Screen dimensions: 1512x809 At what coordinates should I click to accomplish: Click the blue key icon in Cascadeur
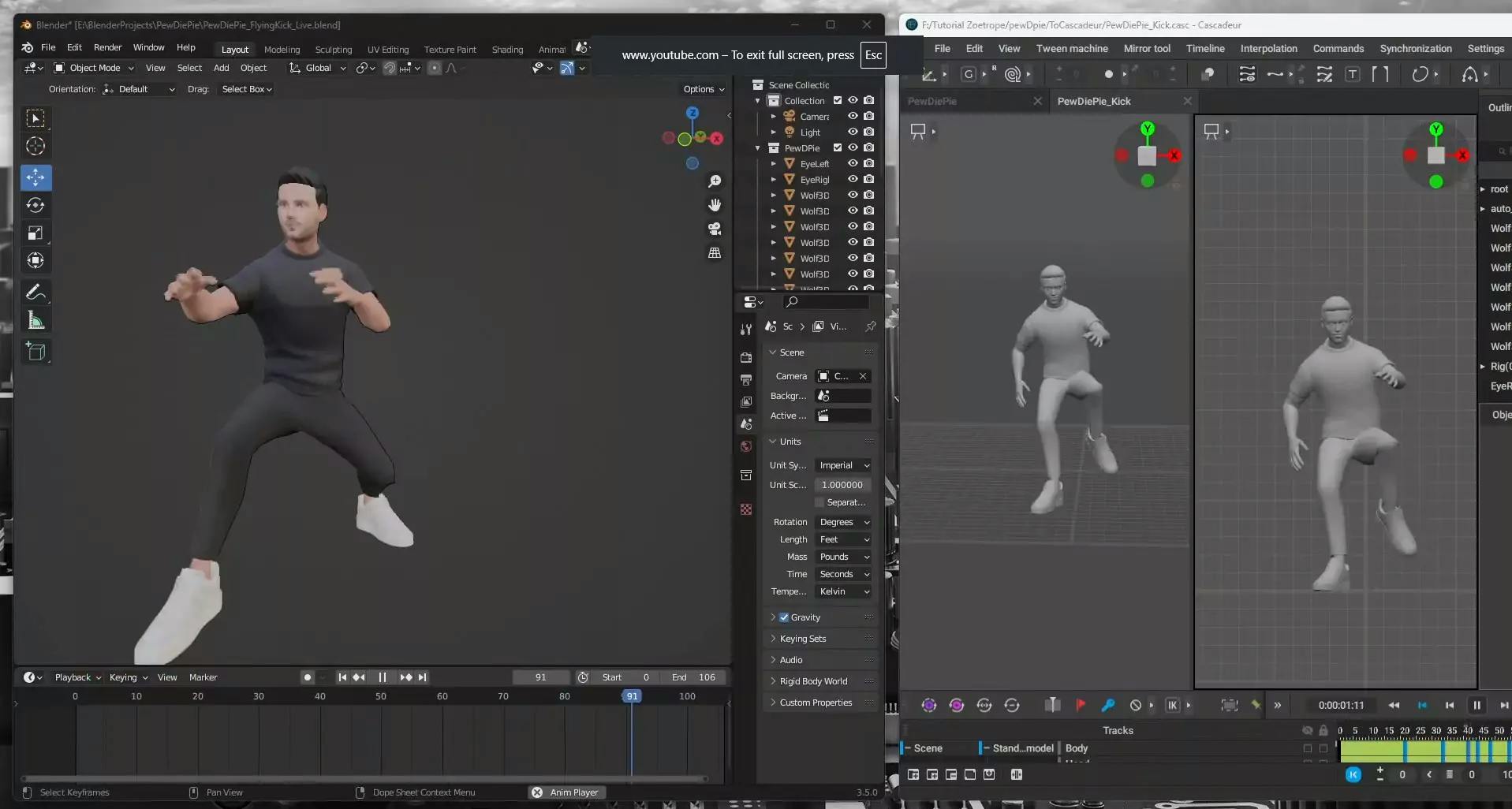click(x=1108, y=705)
